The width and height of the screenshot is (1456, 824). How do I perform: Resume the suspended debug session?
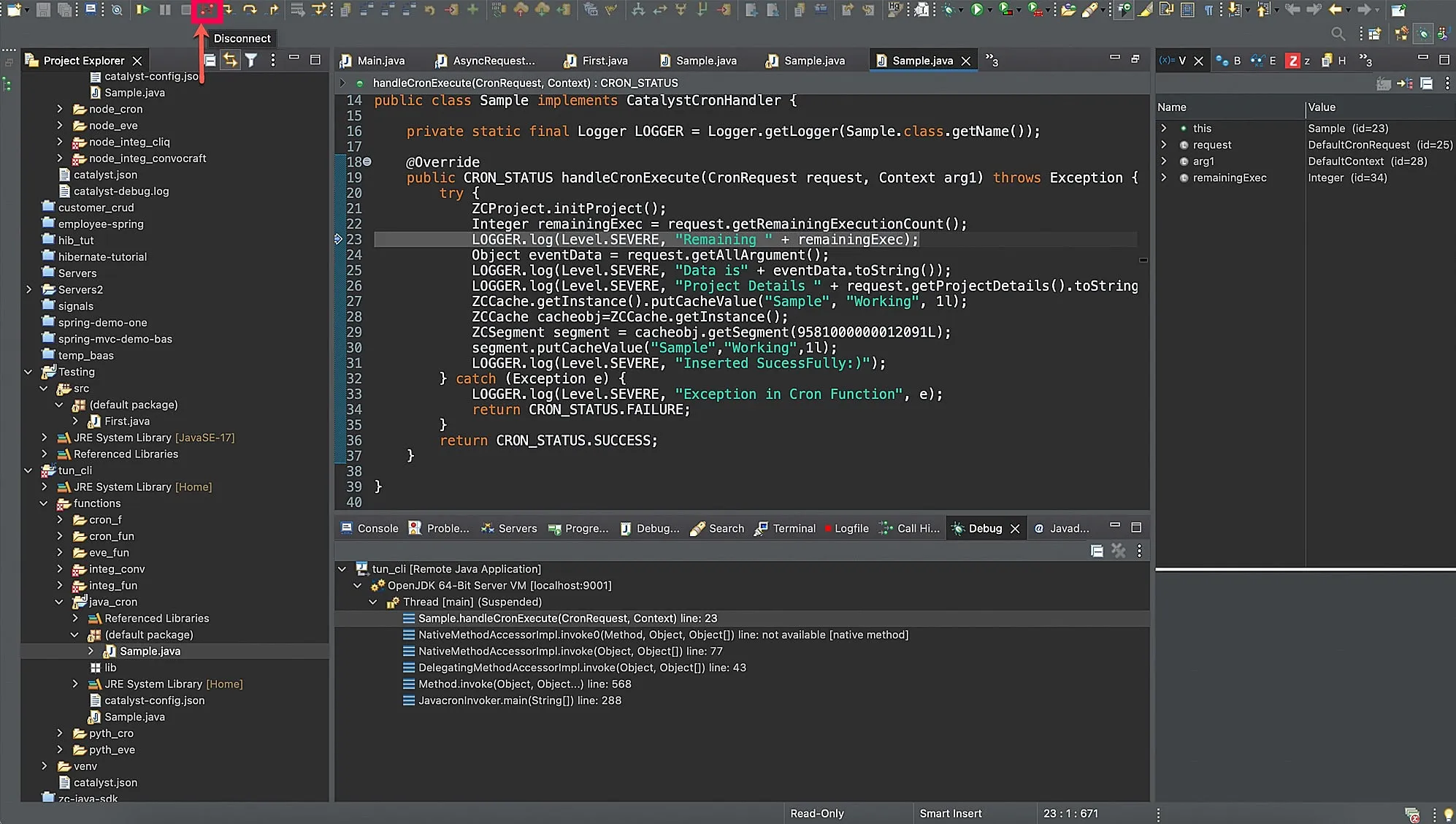(142, 10)
